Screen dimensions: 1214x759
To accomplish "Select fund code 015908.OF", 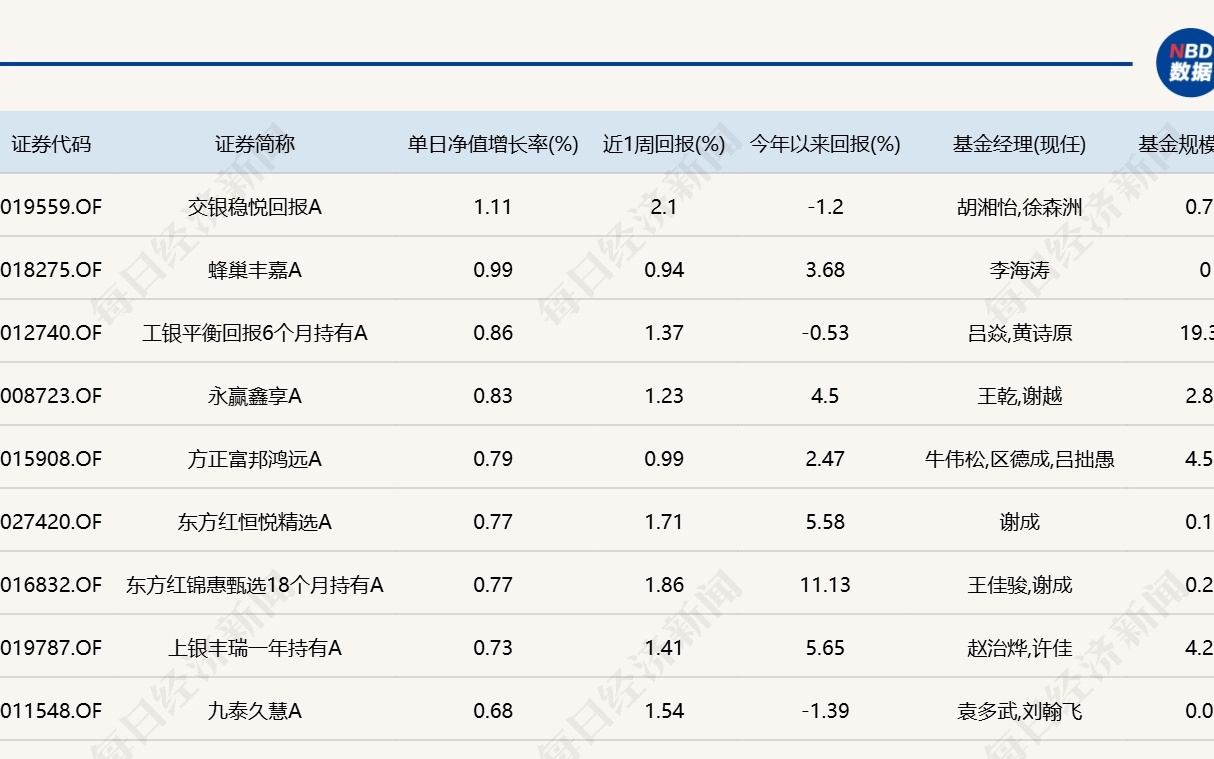I will [x=51, y=459].
